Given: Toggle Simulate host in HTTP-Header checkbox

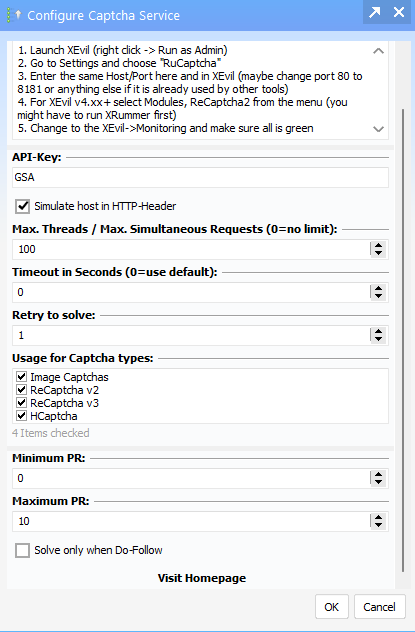Looking at the screenshot, I should click(x=23, y=206).
